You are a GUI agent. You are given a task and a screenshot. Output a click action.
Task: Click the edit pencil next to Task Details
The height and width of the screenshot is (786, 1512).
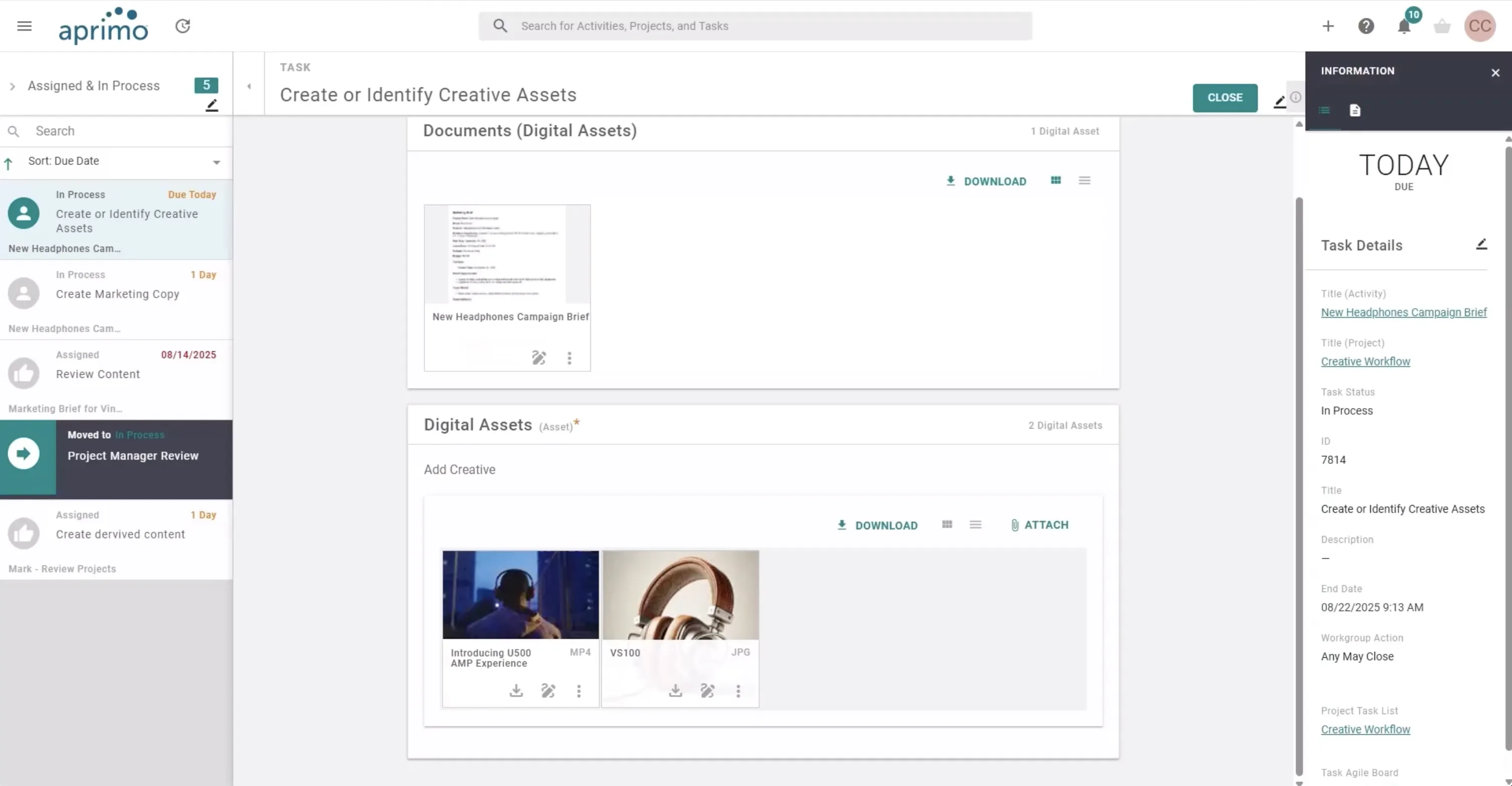pos(1481,244)
